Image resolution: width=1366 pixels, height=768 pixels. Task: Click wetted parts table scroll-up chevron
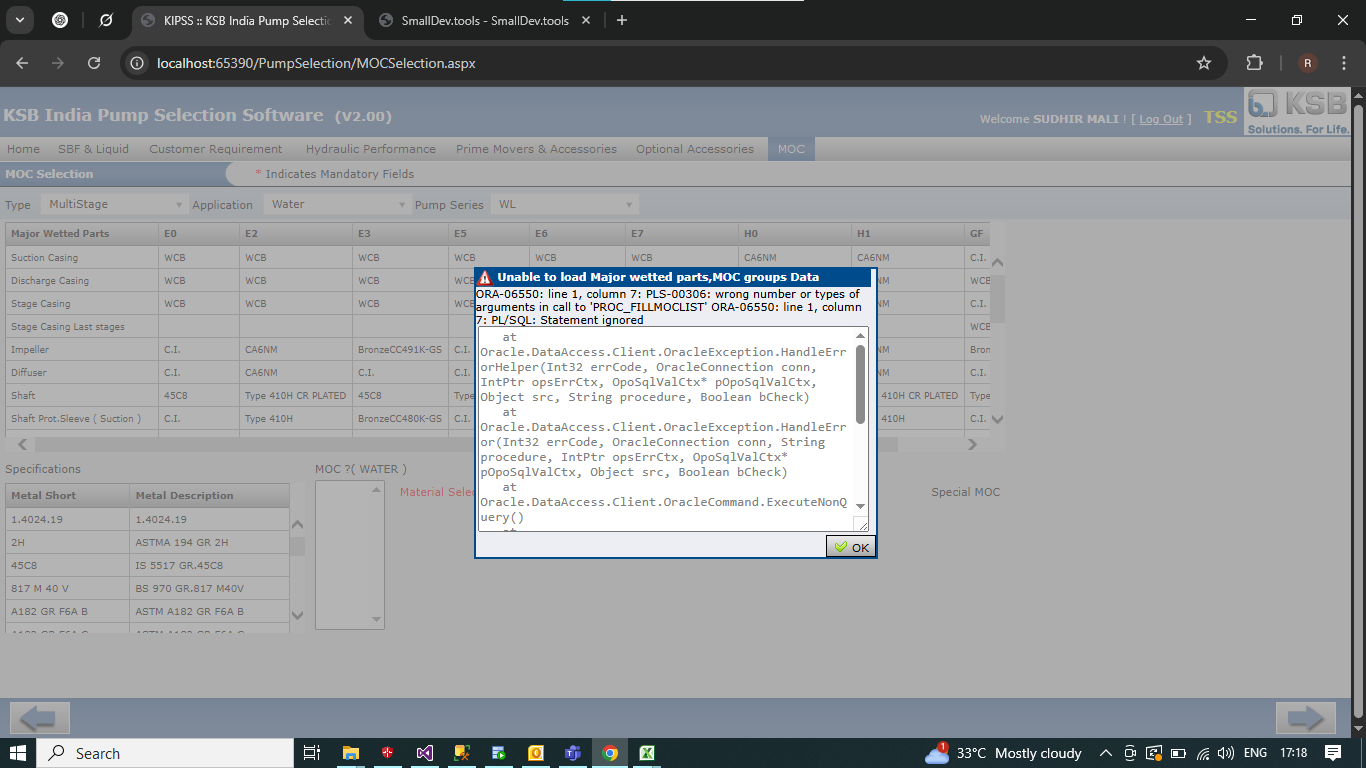click(997, 262)
